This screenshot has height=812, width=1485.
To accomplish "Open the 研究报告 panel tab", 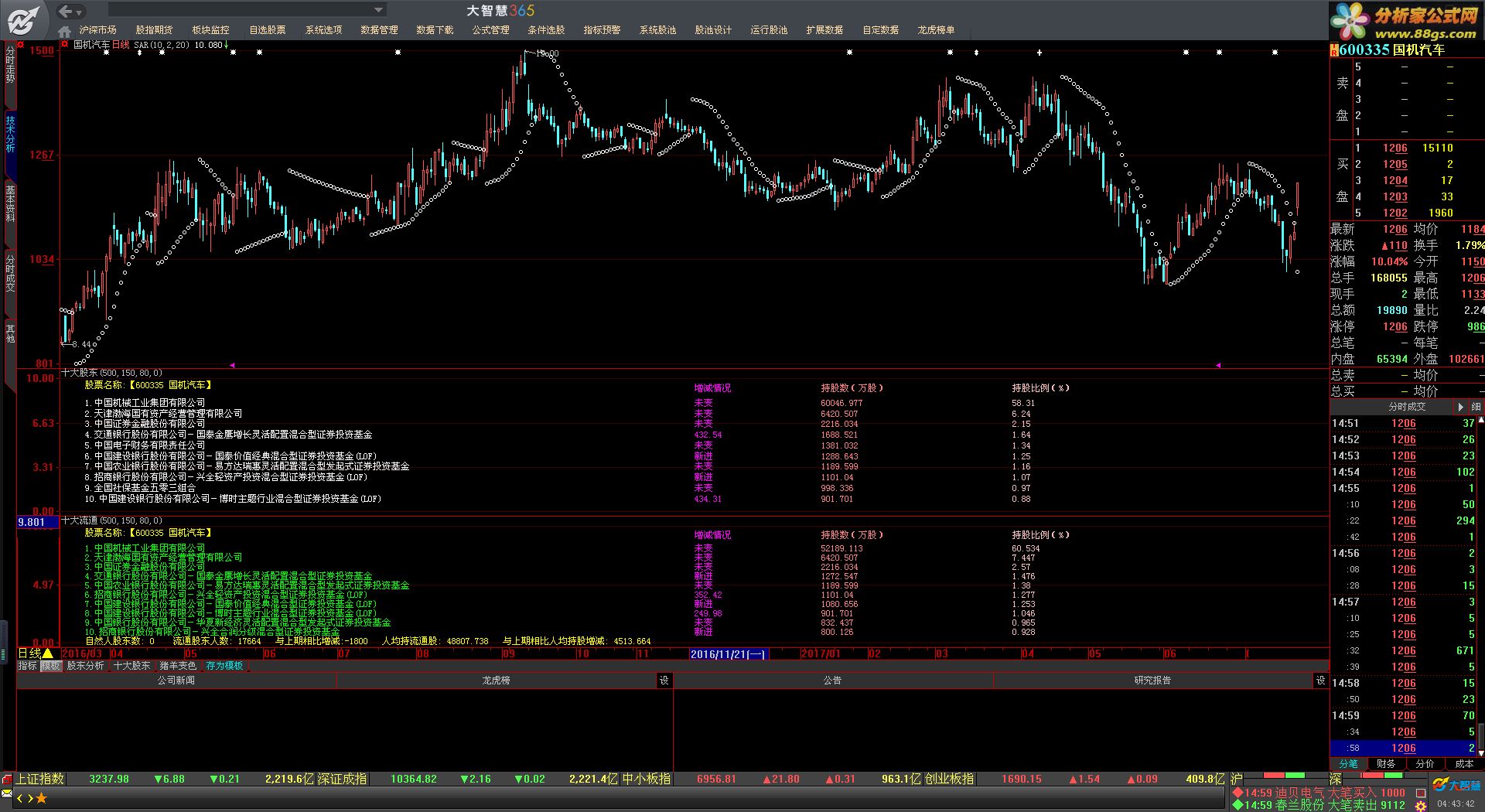I will 1152,681.
